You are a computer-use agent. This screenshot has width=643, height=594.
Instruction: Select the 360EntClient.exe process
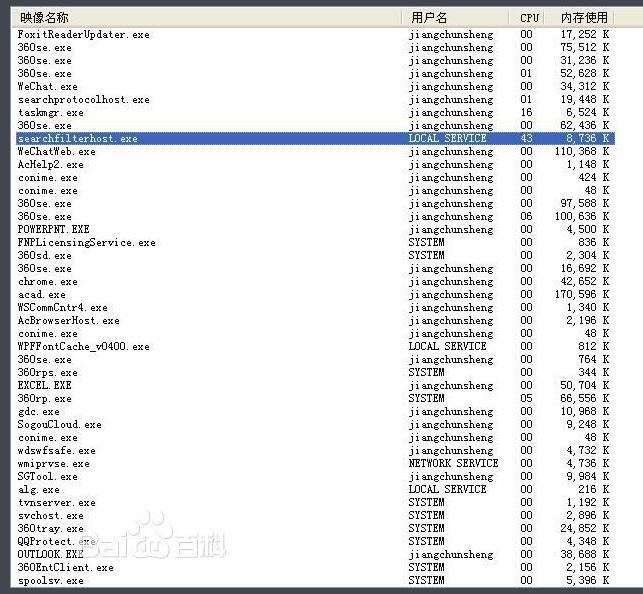point(315,567)
